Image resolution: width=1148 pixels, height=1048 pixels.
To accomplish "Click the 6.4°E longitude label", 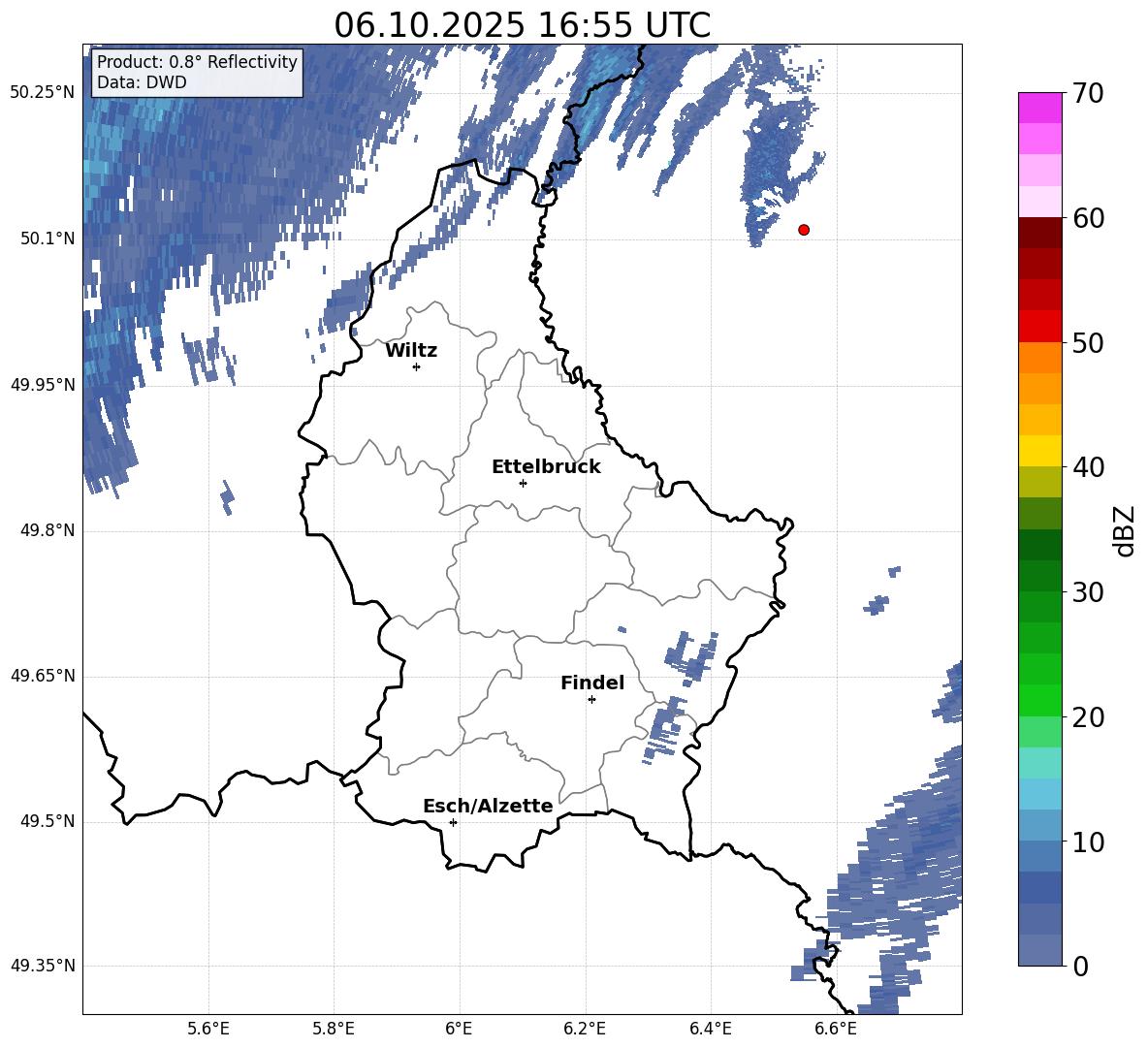I will pyautogui.click(x=710, y=1029).
